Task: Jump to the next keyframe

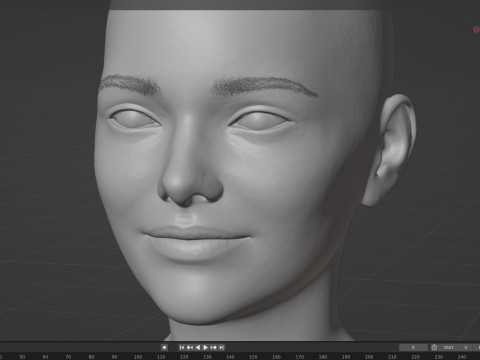Action: tap(214, 347)
